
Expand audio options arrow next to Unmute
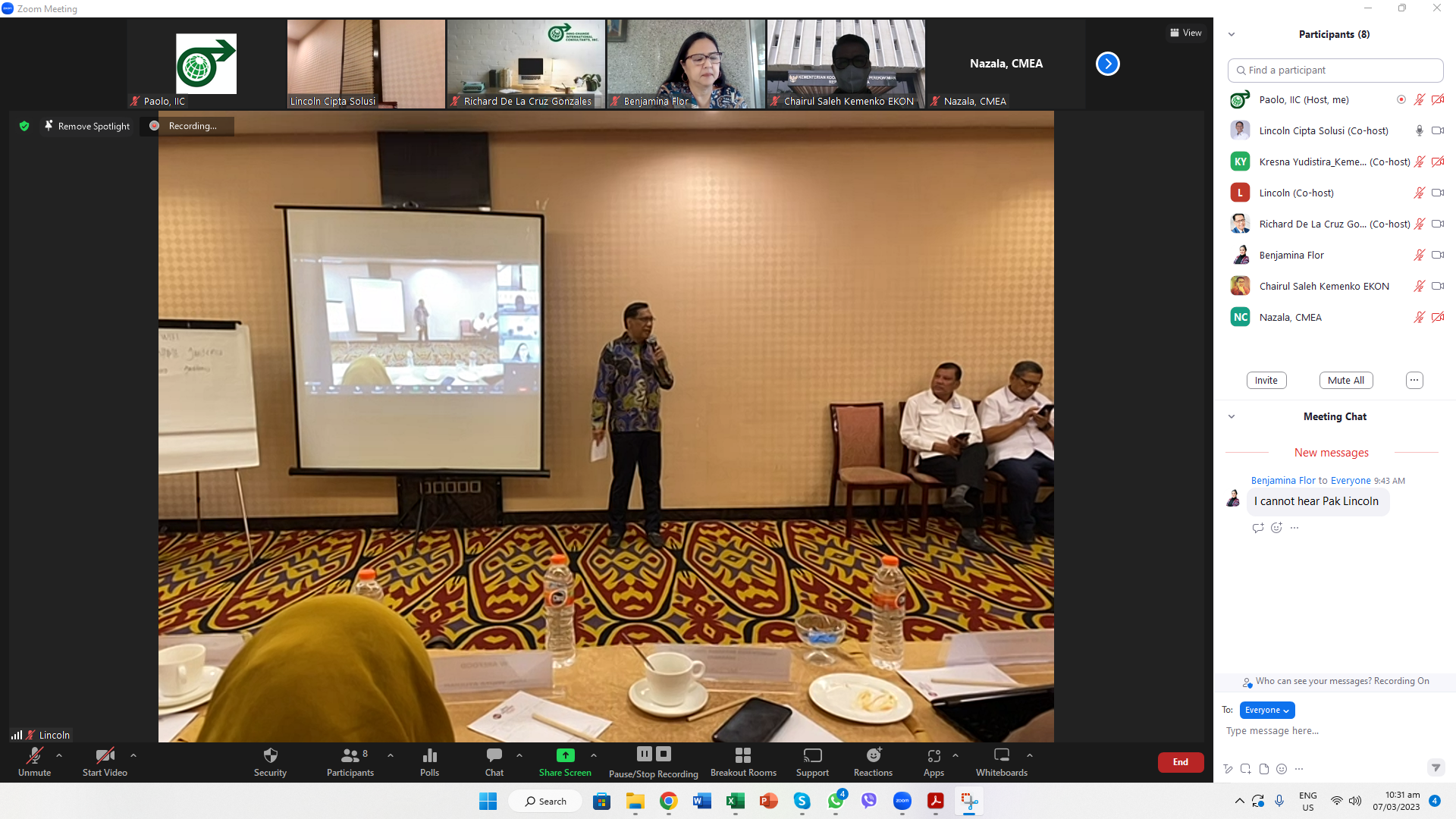tap(59, 755)
